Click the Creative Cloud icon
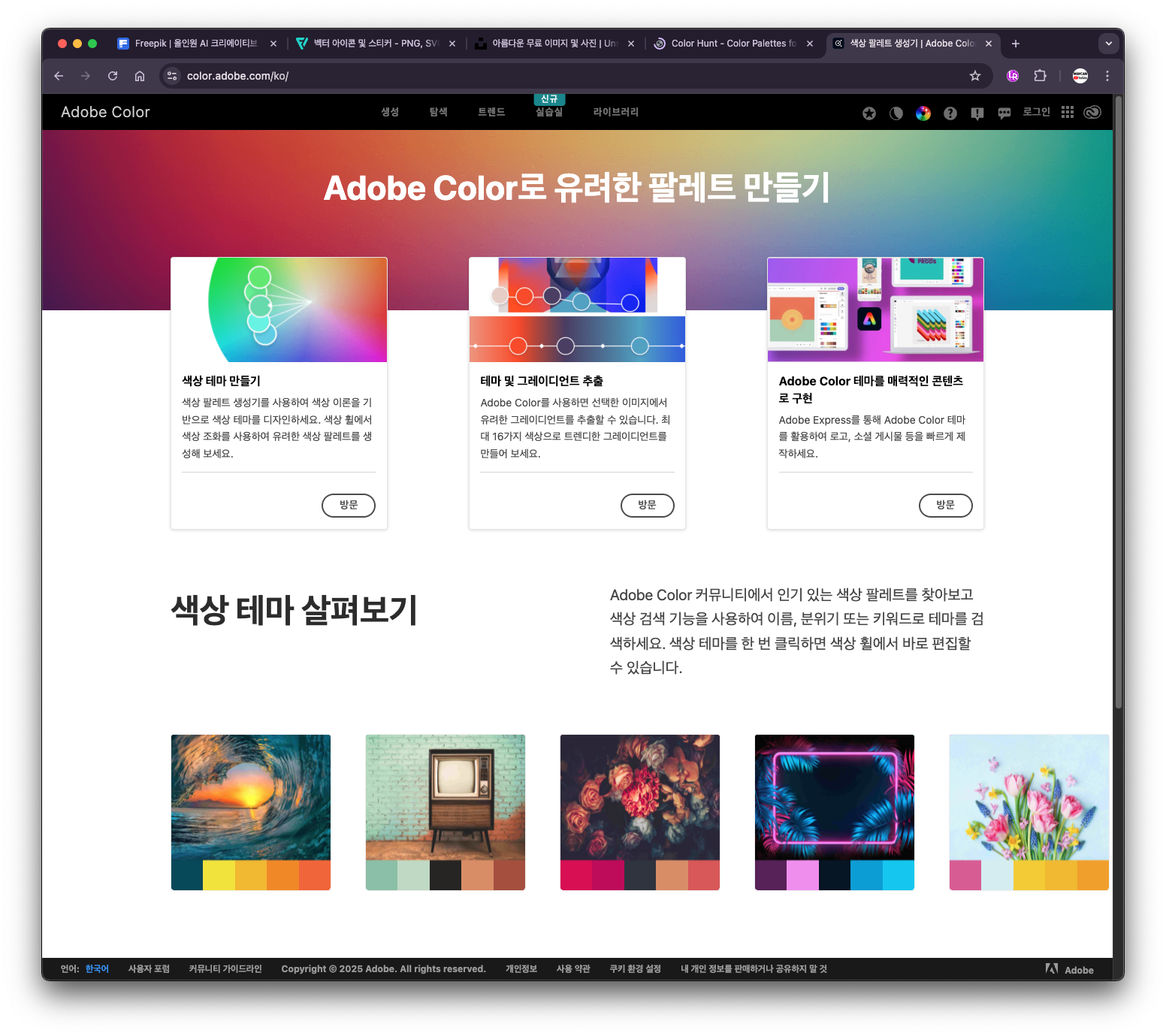Image resolution: width=1166 pixels, height=1036 pixels. coord(1093,112)
